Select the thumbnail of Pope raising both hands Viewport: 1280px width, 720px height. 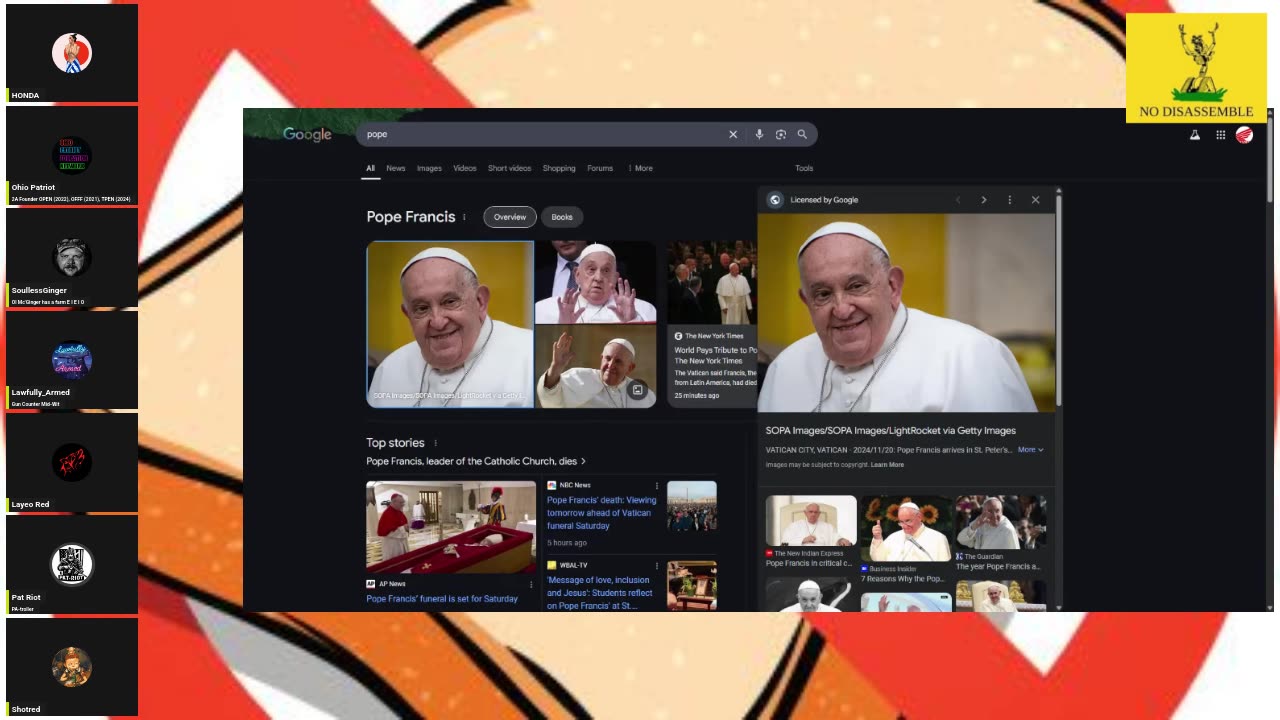pos(595,282)
